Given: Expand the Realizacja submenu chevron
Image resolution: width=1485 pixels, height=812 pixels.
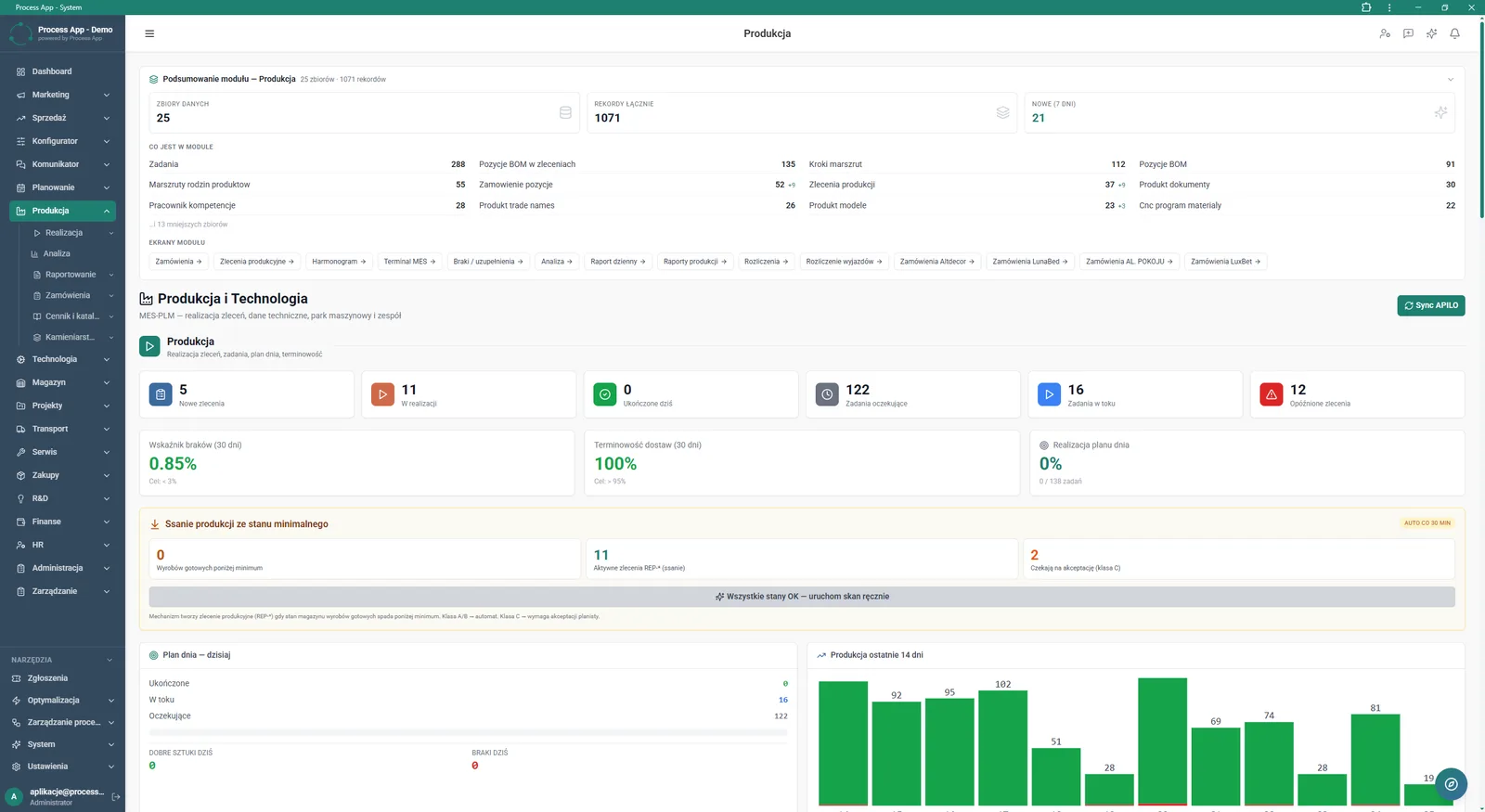Looking at the screenshot, I should pyautogui.click(x=111, y=233).
